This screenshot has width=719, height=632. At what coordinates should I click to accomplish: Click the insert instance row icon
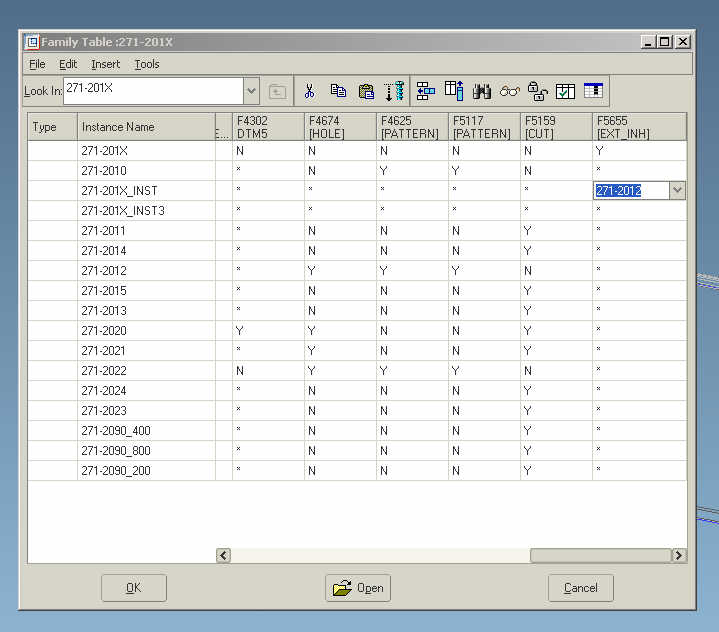[x=426, y=91]
